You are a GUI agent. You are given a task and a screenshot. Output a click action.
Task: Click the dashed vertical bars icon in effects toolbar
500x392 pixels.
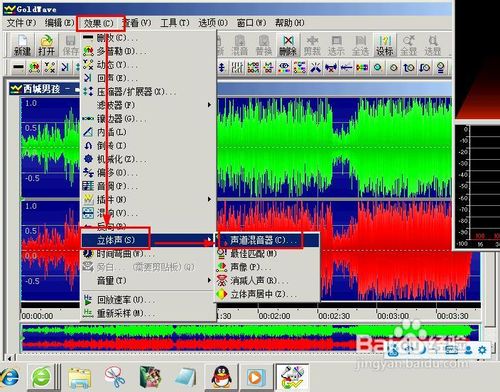[237, 68]
